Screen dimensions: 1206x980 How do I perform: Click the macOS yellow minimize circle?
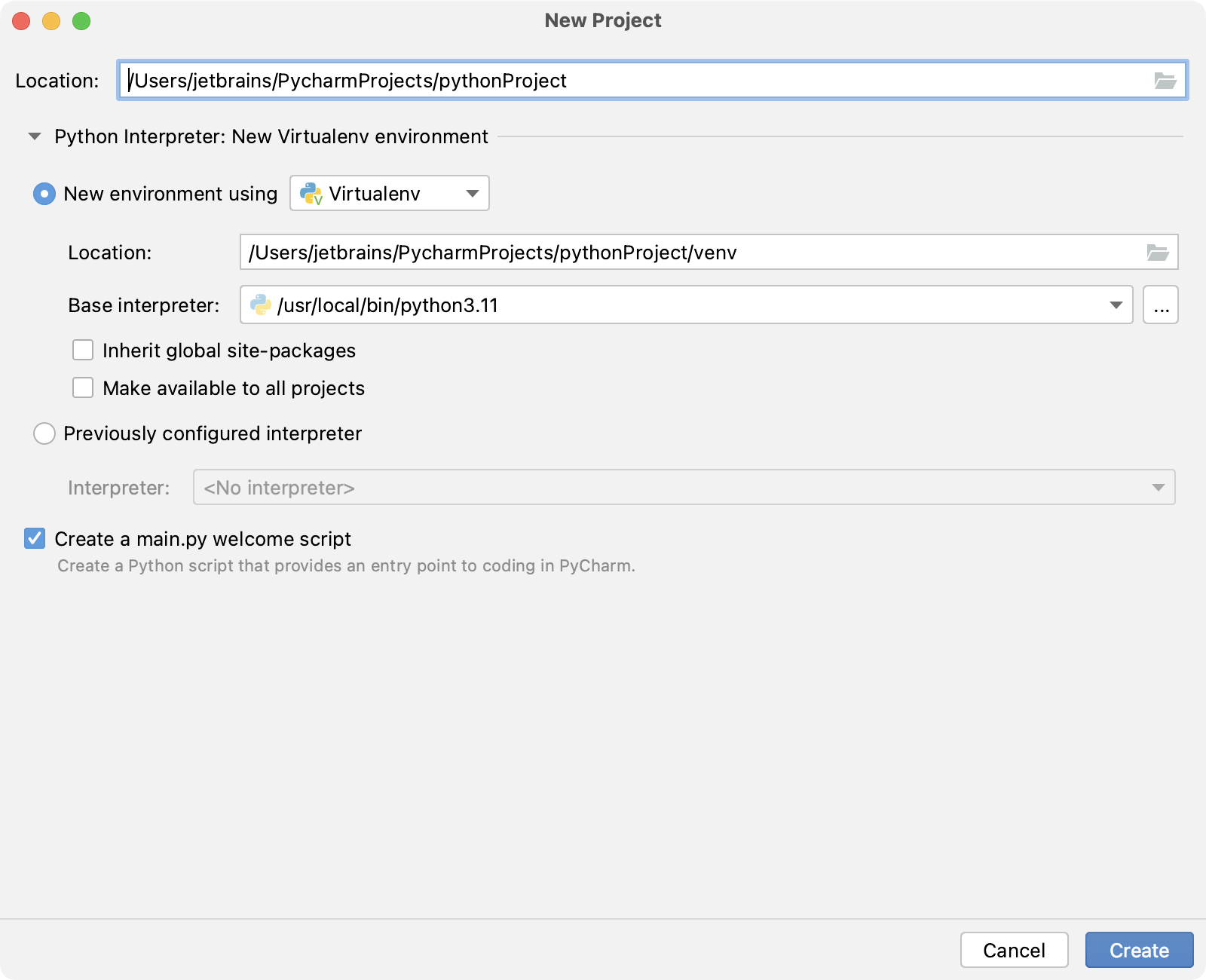(x=51, y=21)
